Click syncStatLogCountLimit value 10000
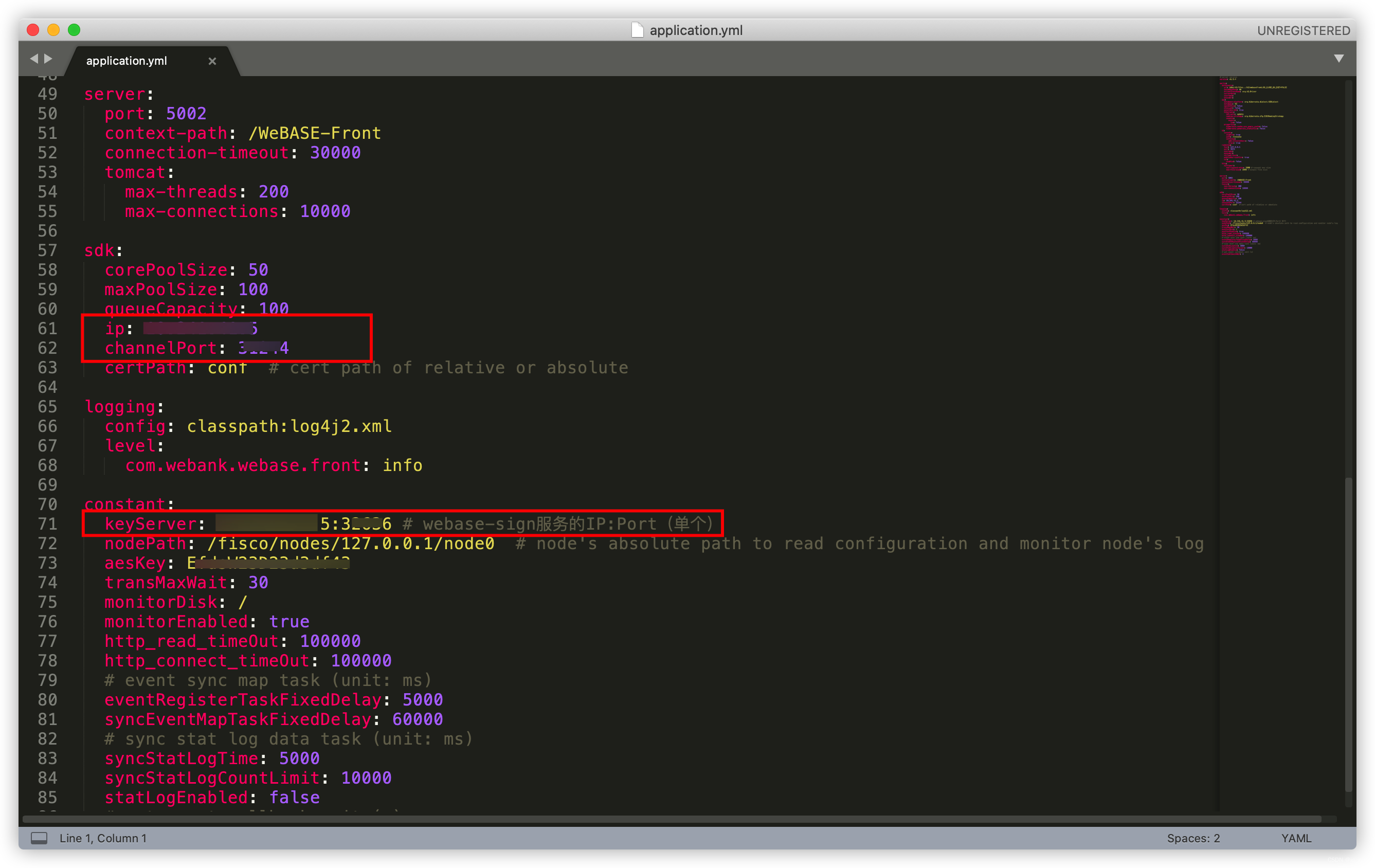 pos(366,778)
